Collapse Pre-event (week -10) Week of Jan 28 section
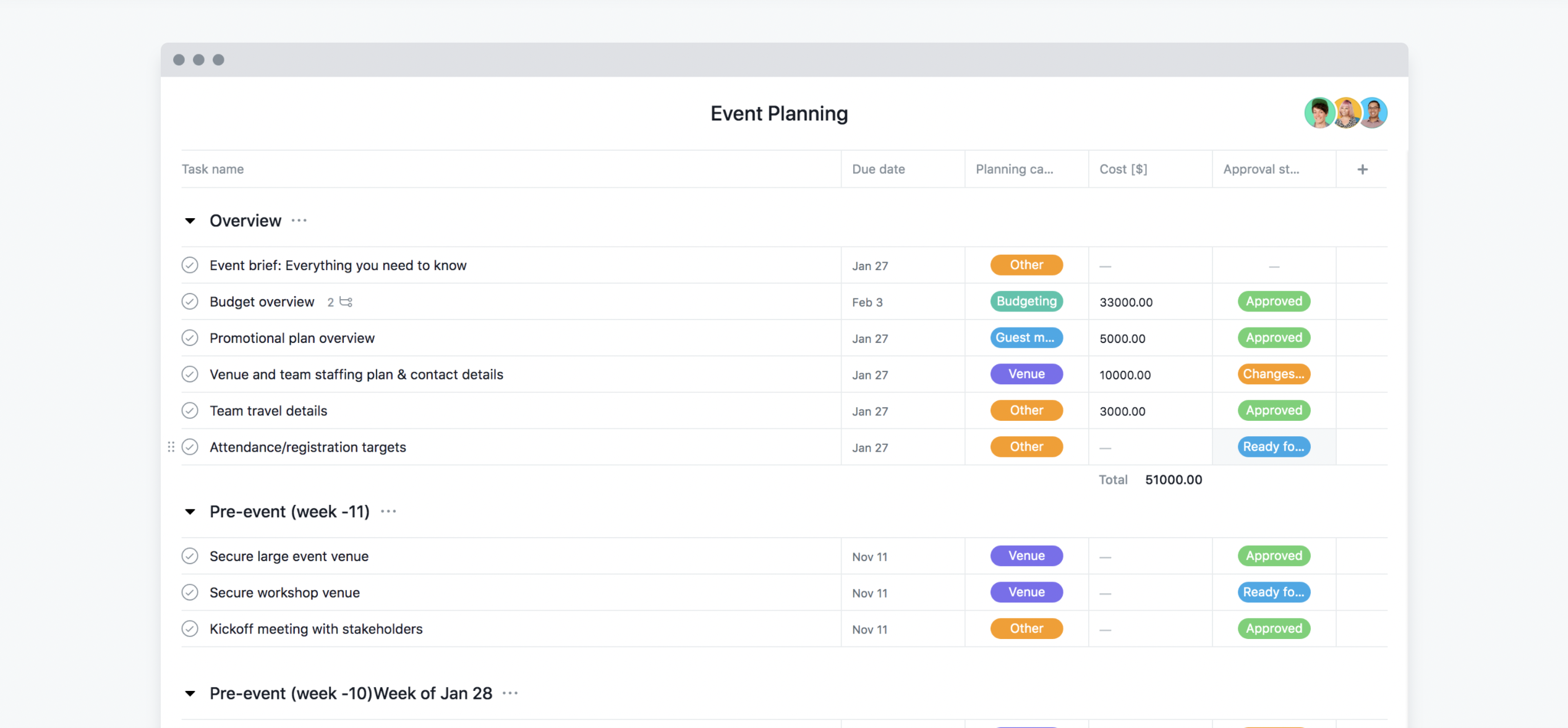The image size is (1568, 728). 190,693
